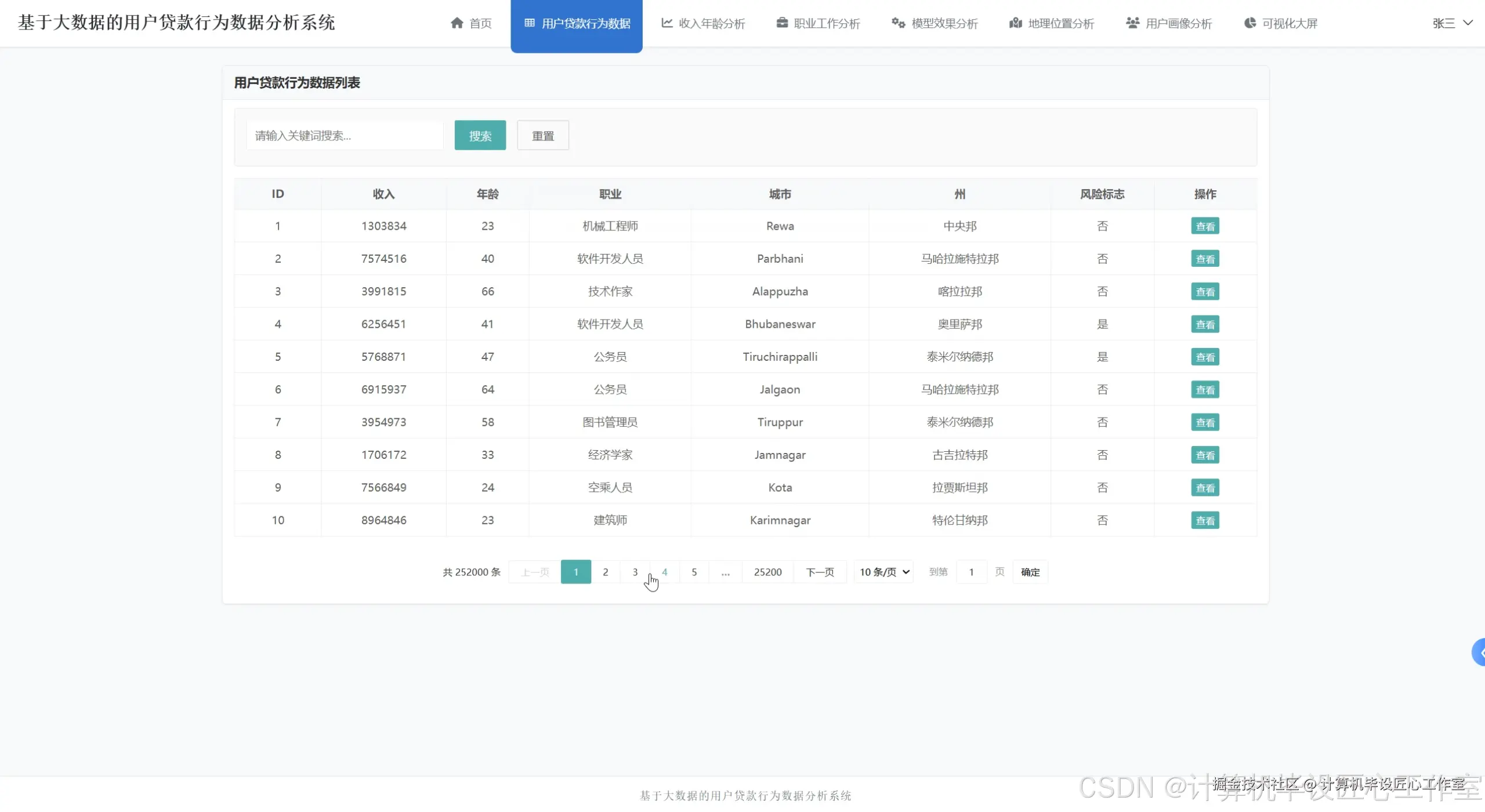1485x812 pixels.
Task: Click the 机械工程师 occupation cell
Action: pos(610,226)
